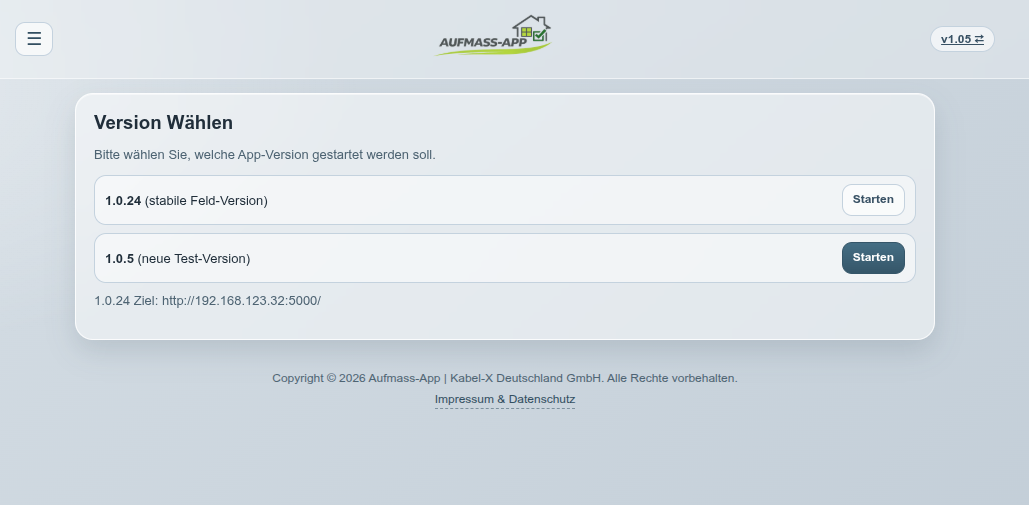Click the green checkmark in the logo
This screenshot has width=1029, height=505.
click(x=540, y=36)
